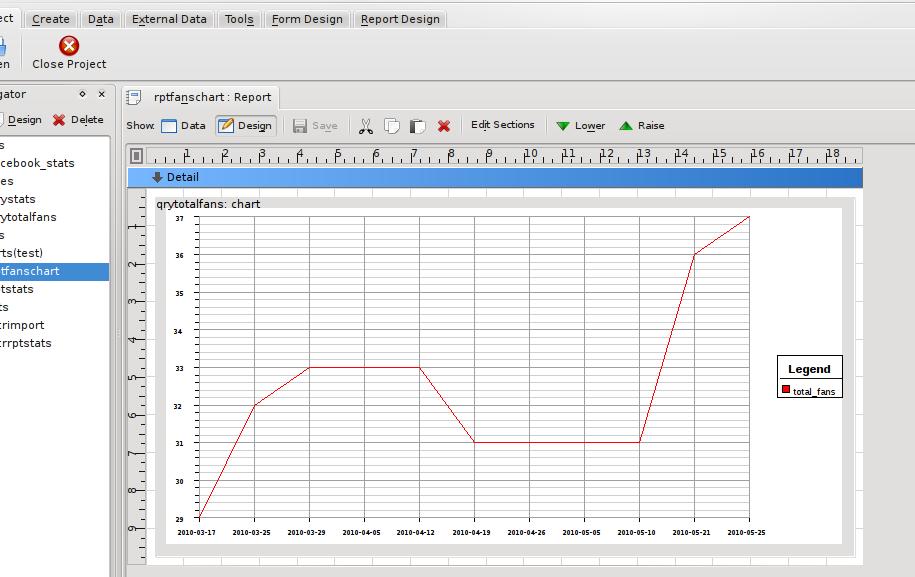This screenshot has height=577, width=915.
Task: Select the Form Design tab
Action: [x=307, y=19]
